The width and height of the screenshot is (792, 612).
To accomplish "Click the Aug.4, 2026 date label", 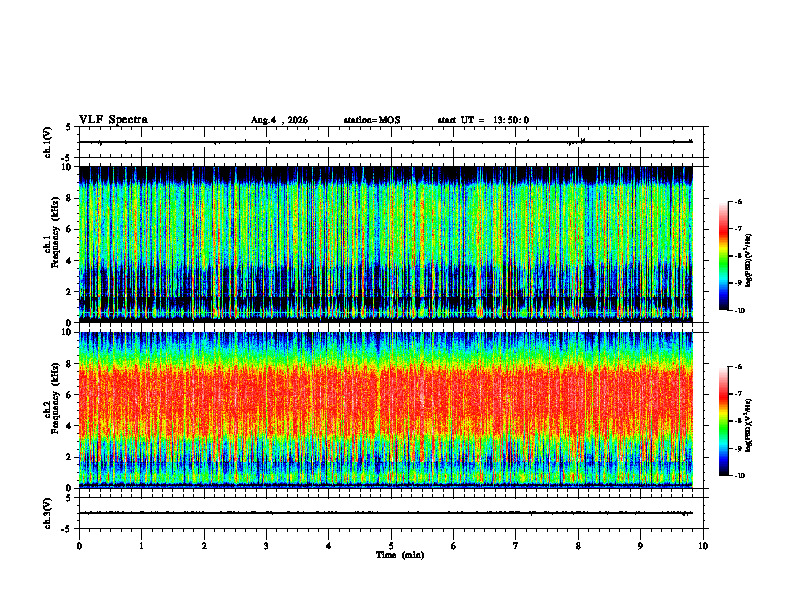I will tap(279, 120).
